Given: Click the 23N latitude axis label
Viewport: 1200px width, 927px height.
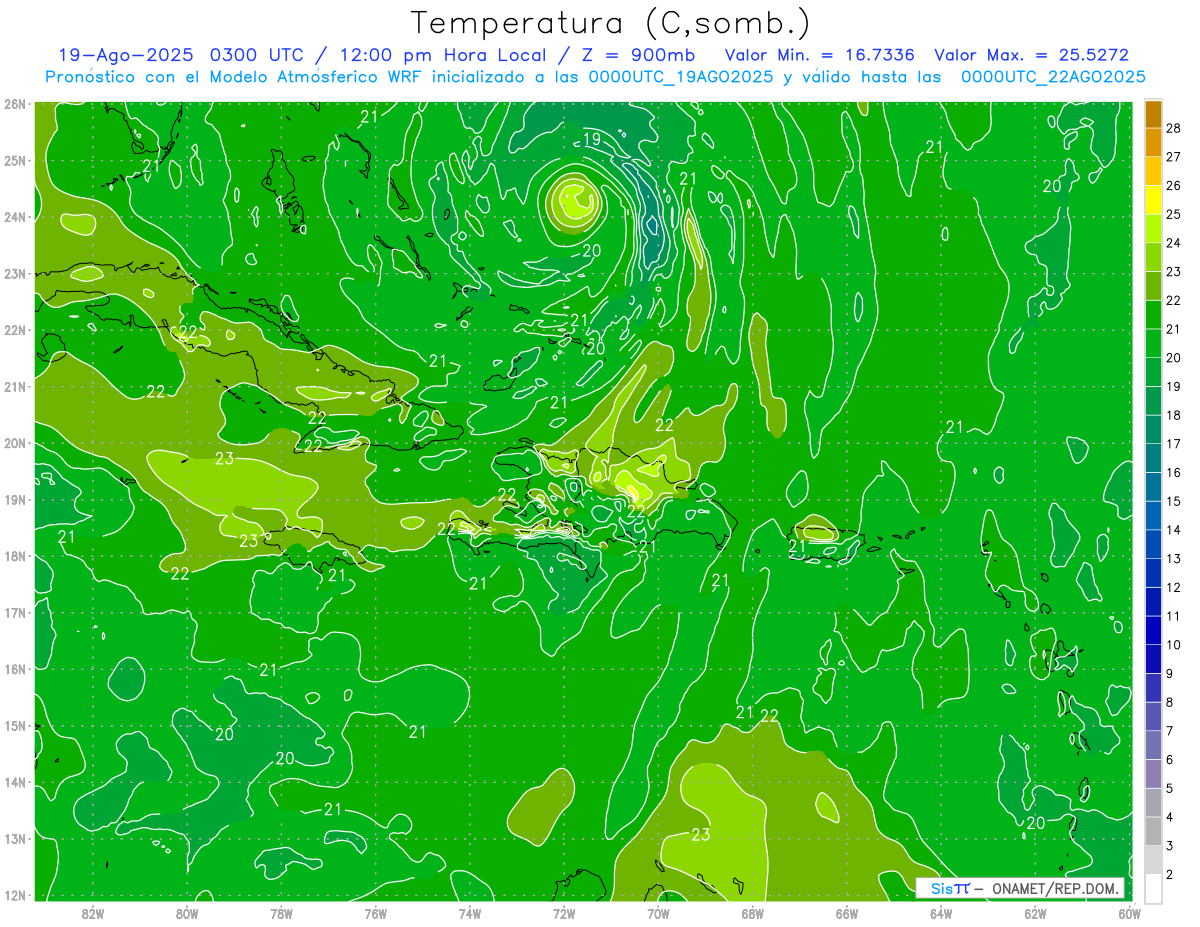Looking at the screenshot, I should pyautogui.click(x=15, y=273).
